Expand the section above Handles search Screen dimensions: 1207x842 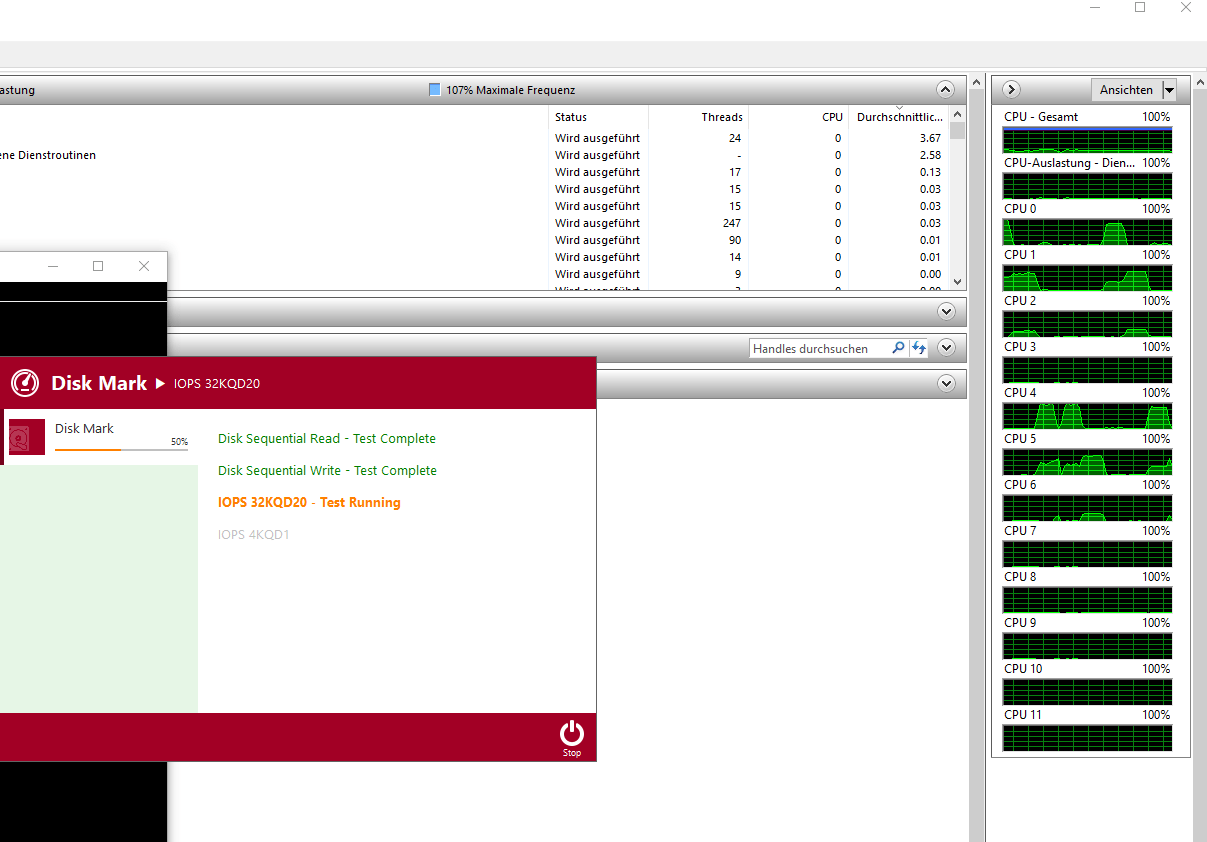pos(946,312)
